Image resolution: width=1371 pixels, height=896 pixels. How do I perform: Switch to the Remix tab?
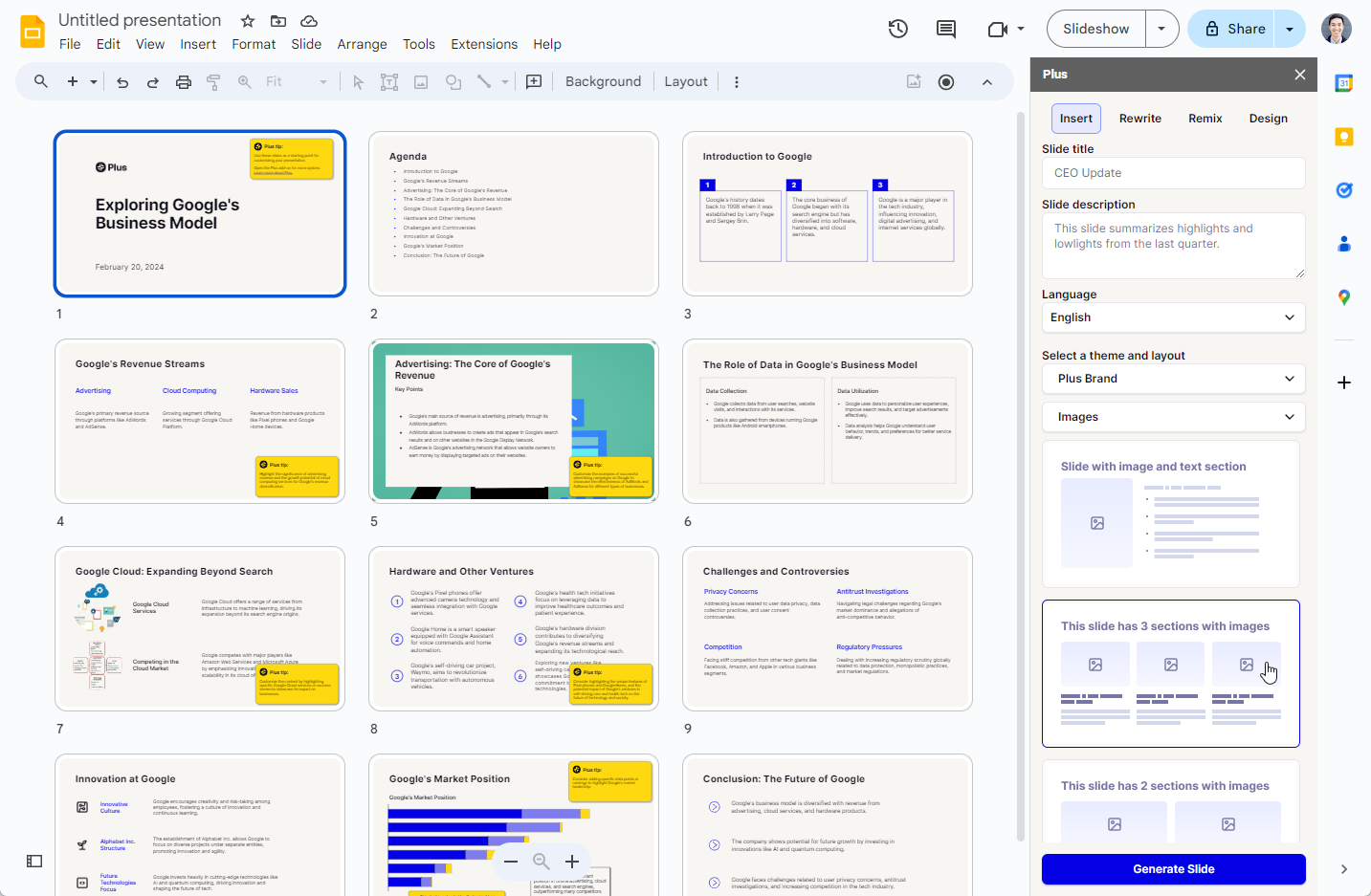click(x=1205, y=119)
